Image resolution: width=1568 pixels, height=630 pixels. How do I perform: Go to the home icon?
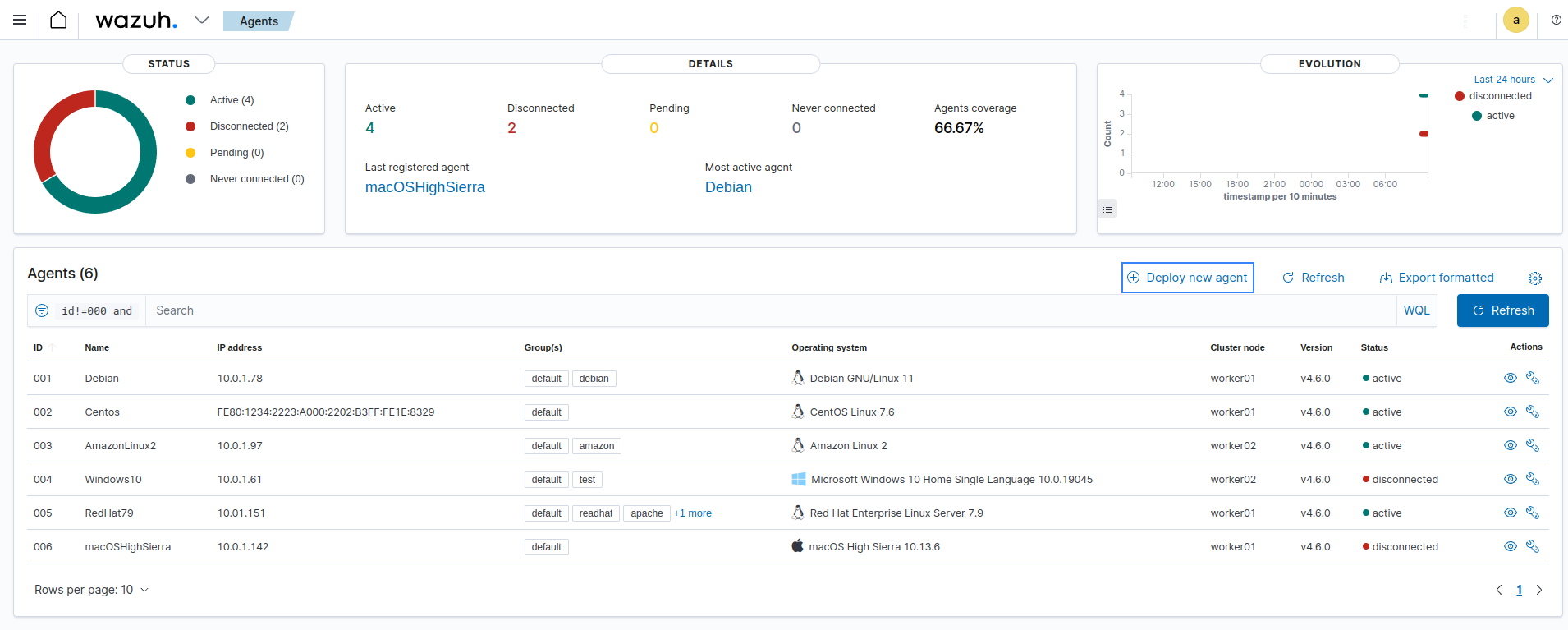tap(58, 20)
